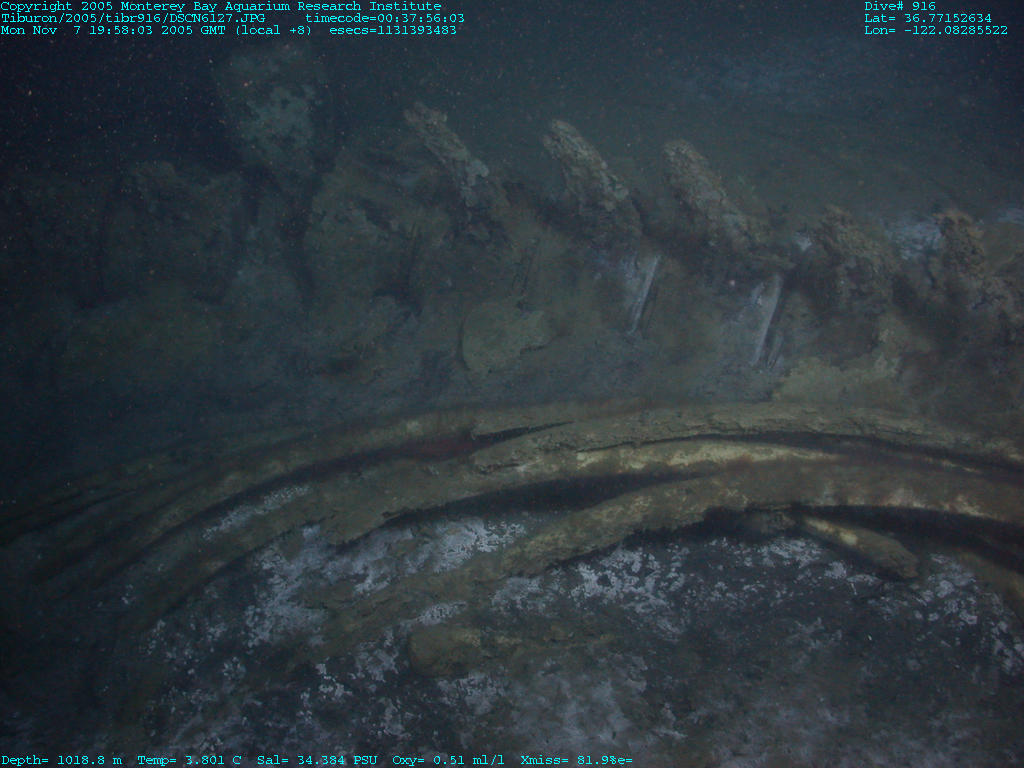The height and width of the screenshot is (768, 1024).
Task: Click the esecs=1131393483 value
Action: click(392, 30)
